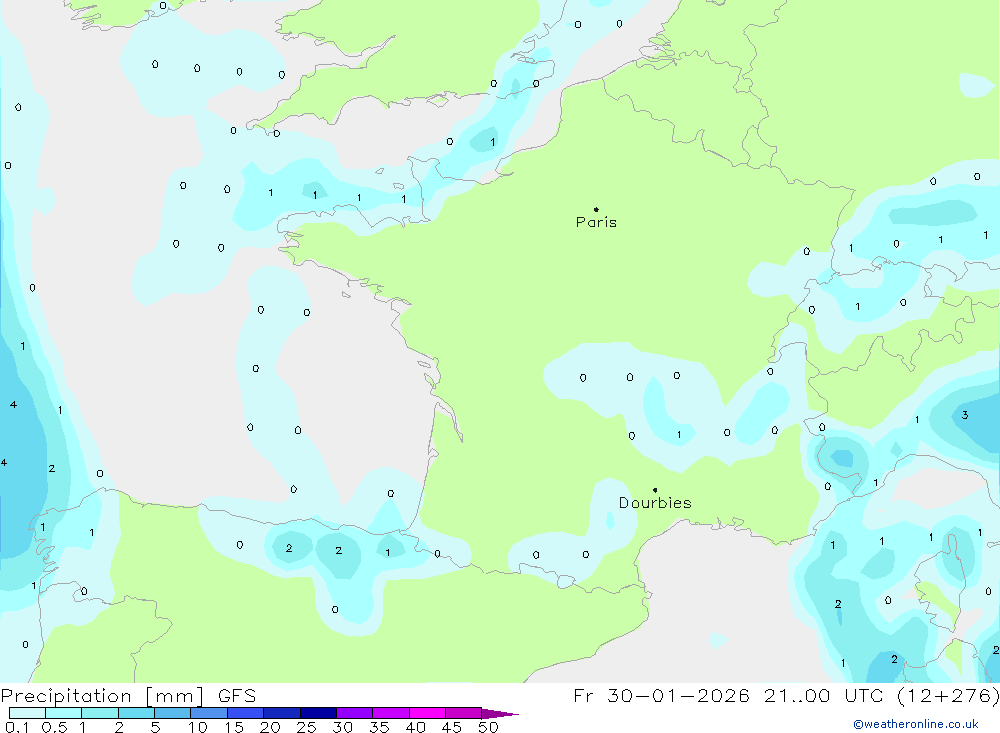This screenshot has height=733, width=1000.
Task: Click the weatheronline.co.uk copyright link
Action: [916, 724]
